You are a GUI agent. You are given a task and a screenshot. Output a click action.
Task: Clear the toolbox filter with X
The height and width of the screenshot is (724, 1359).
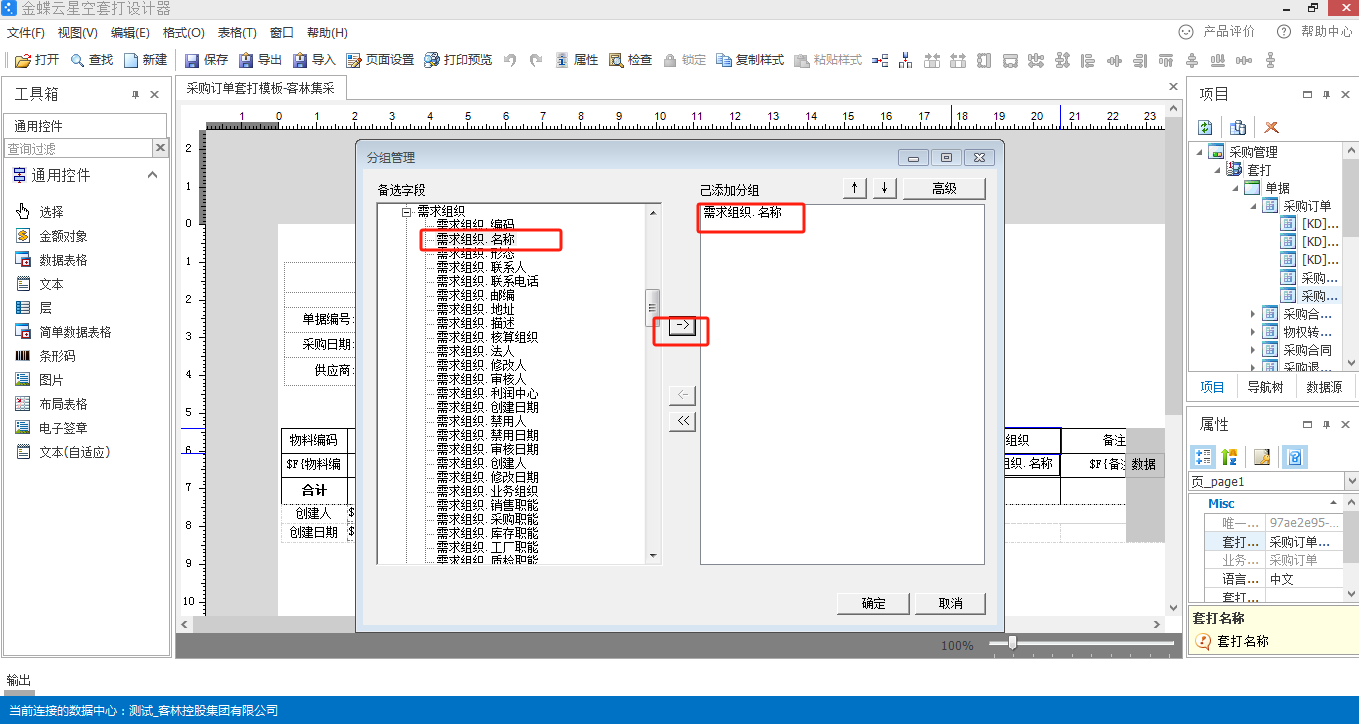click(161, 148)
